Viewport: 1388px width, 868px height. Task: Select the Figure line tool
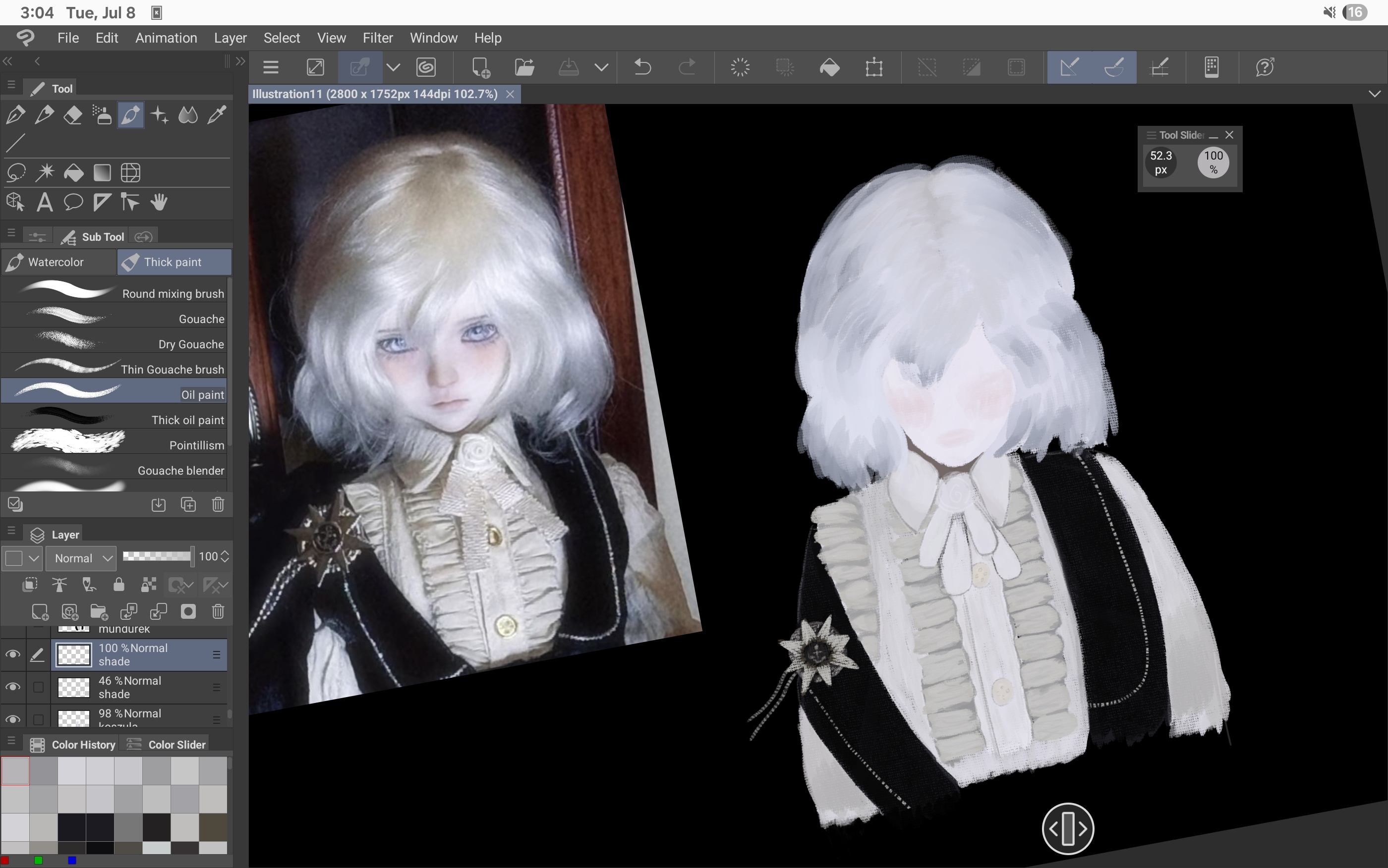point(15,143)
